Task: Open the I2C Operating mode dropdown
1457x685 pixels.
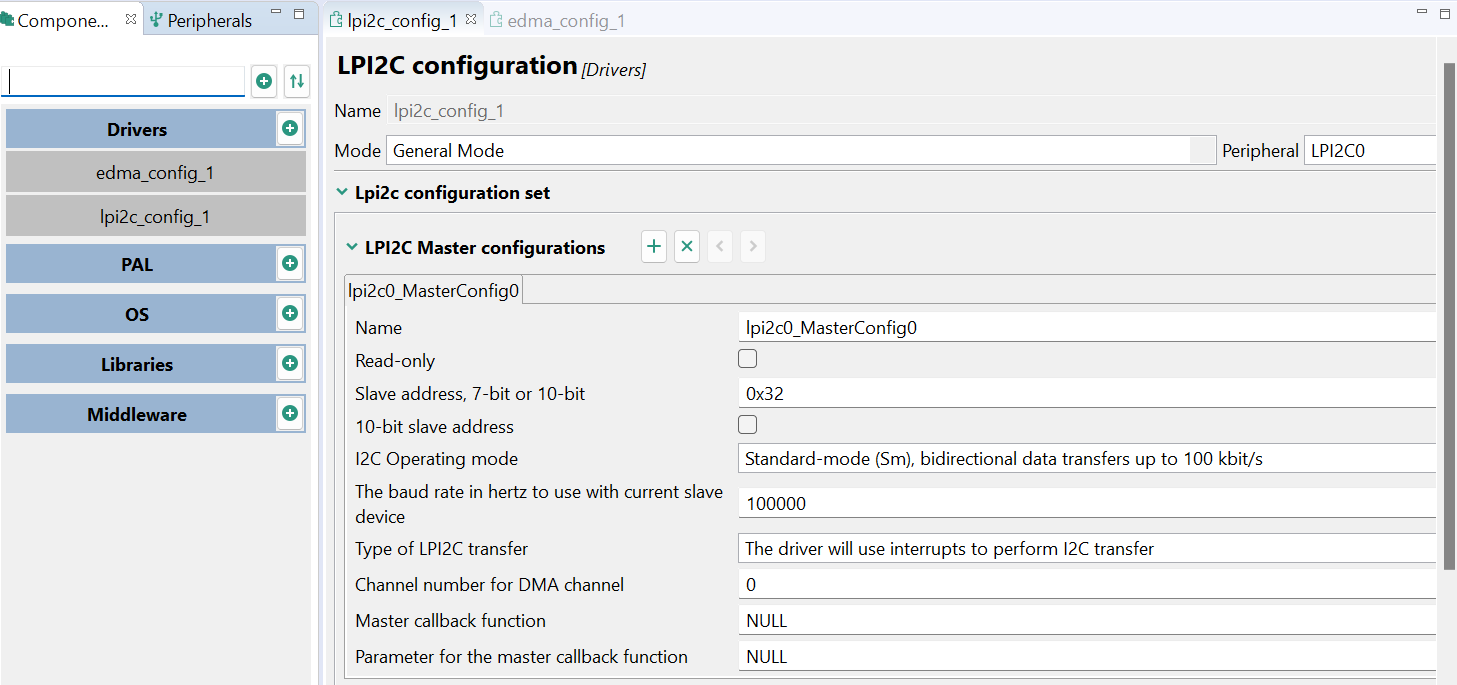Action: coord(1087,459)
